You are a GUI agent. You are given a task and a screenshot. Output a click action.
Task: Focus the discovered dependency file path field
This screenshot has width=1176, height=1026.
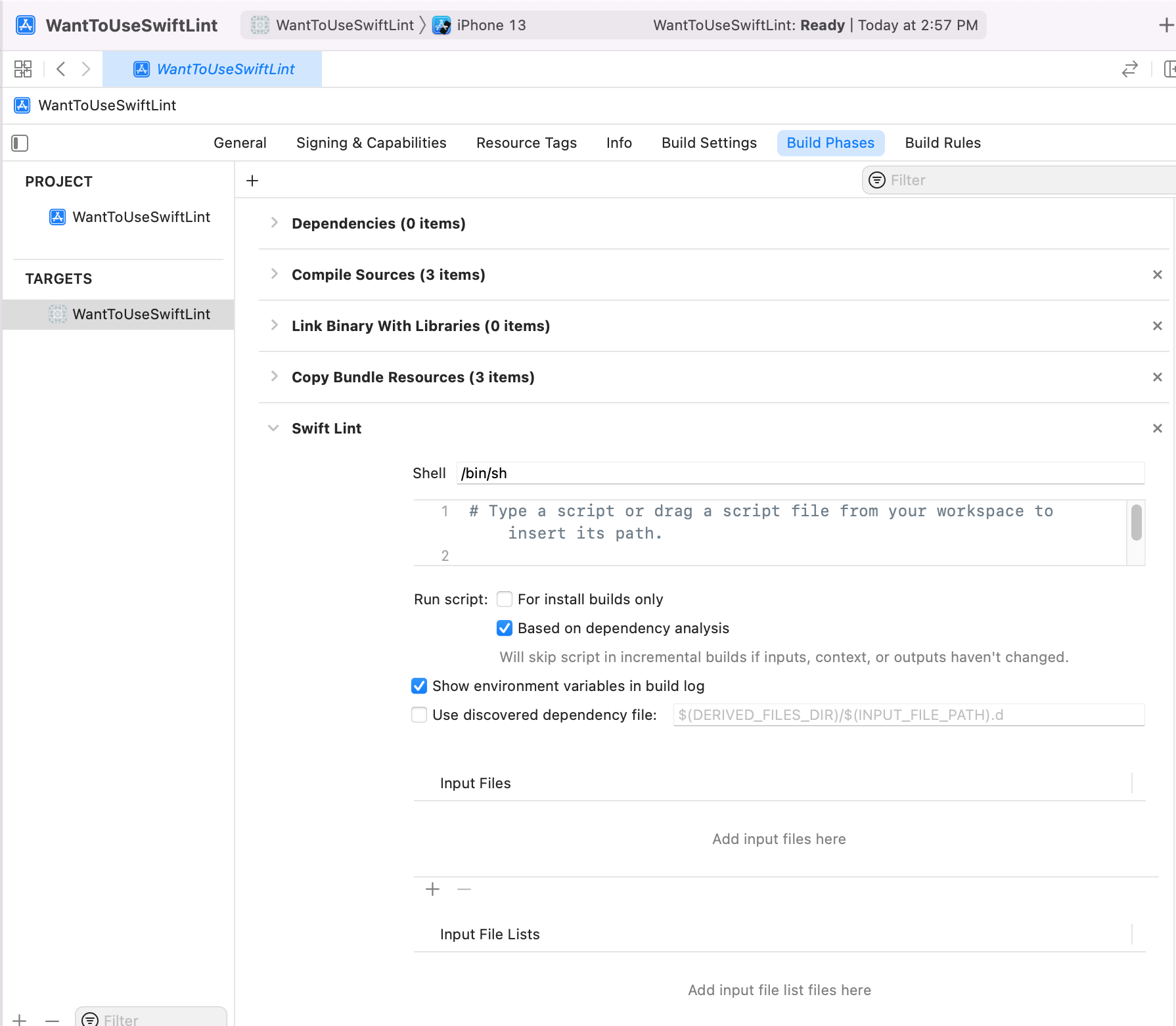[x=909, y=715]
